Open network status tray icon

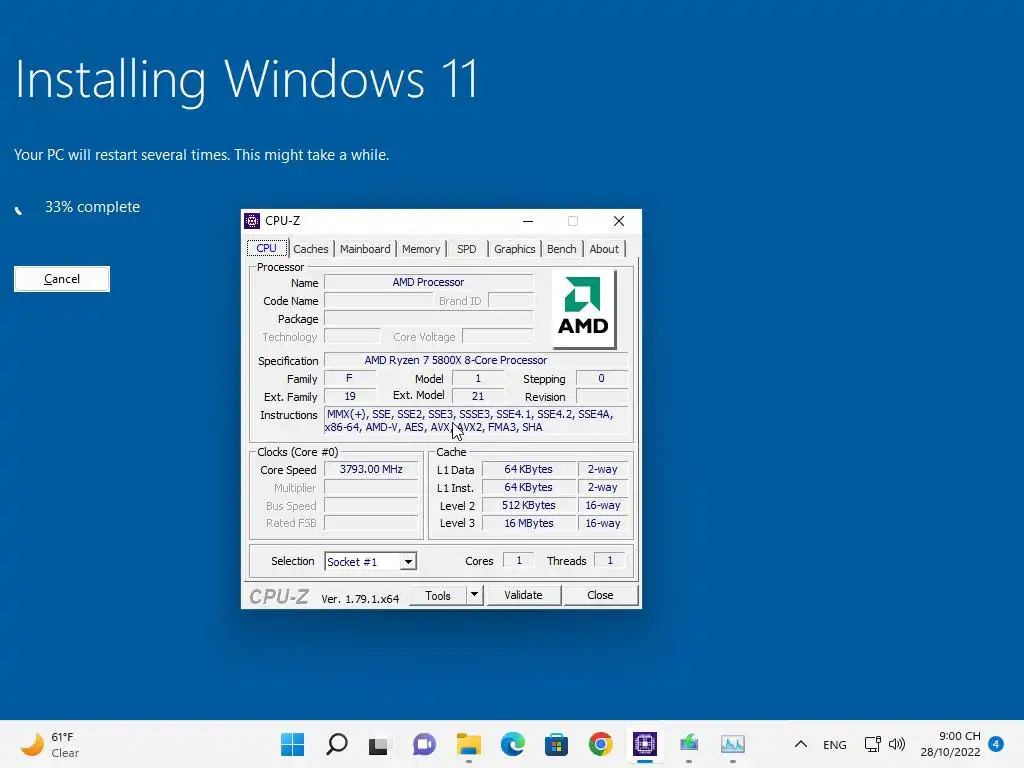[872, 744]
